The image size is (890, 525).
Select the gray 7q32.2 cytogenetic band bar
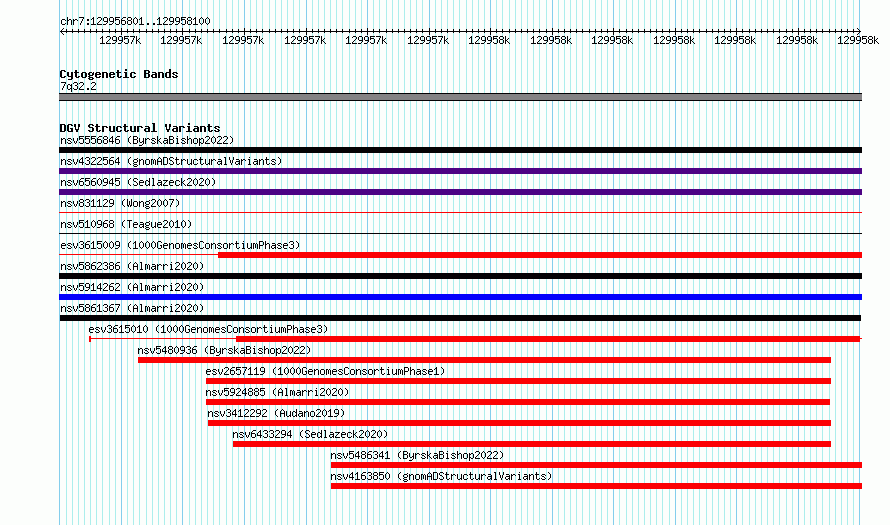pos(460,97)
